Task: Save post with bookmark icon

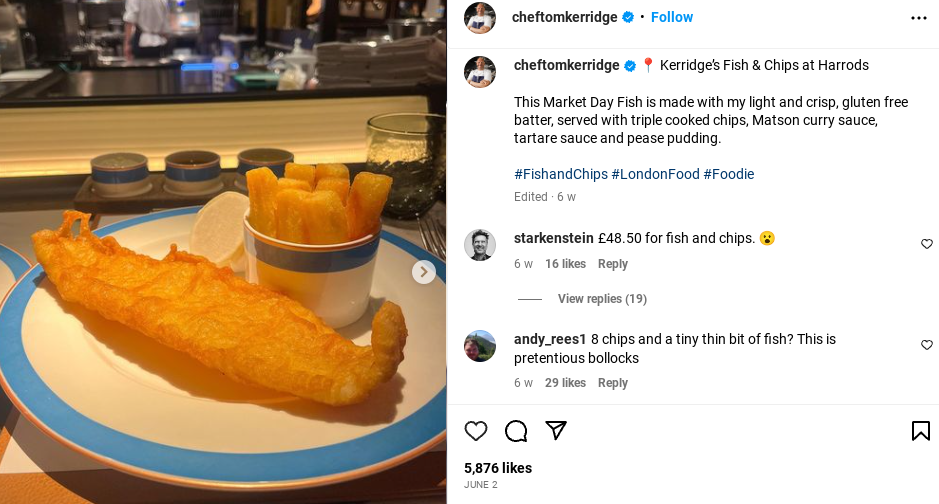Action: pos(920,431)
